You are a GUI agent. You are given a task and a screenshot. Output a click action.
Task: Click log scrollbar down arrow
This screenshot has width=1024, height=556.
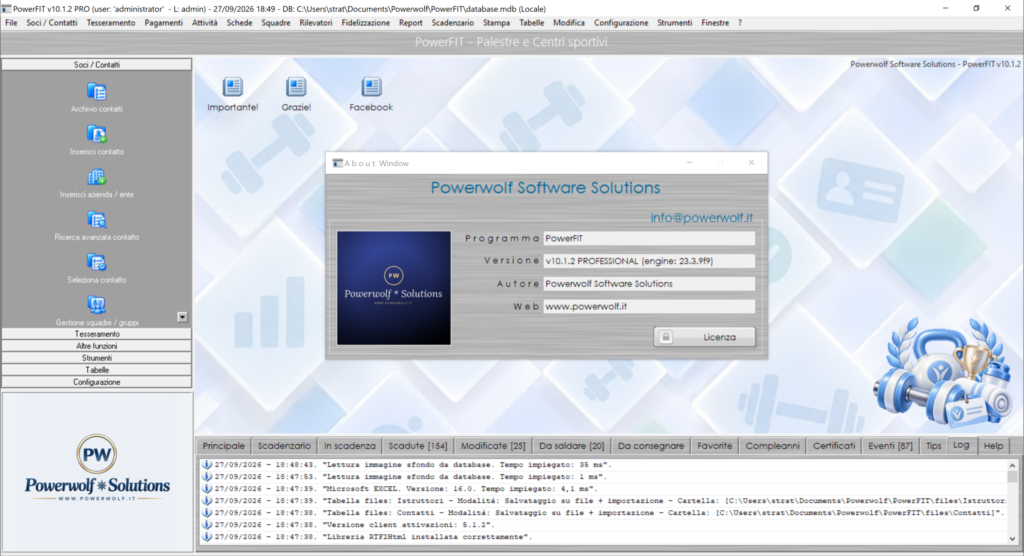click(1012, 539)
